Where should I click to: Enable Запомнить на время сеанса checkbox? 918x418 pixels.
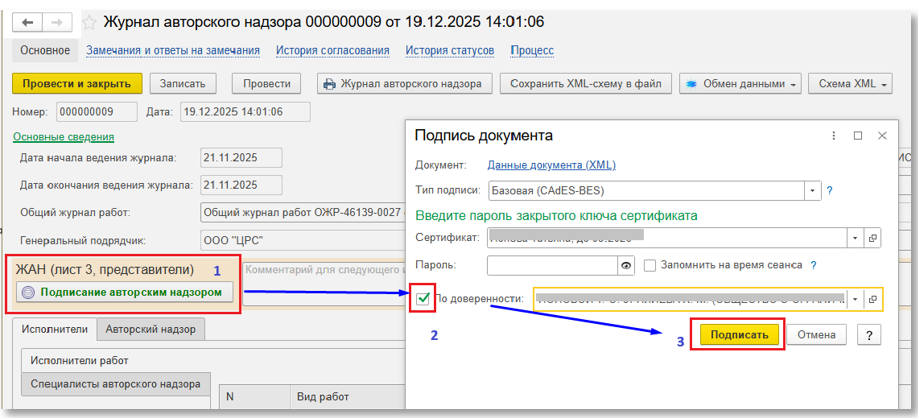coord(650,265)
